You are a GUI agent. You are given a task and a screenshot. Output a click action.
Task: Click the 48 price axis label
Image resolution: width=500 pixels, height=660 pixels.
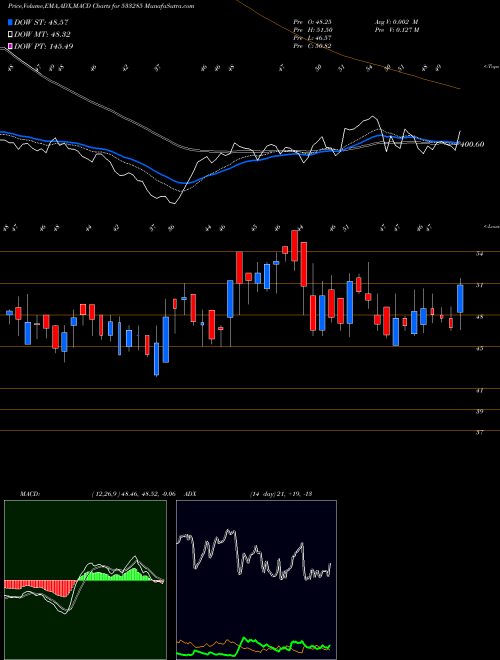click(x=479, y=317)
